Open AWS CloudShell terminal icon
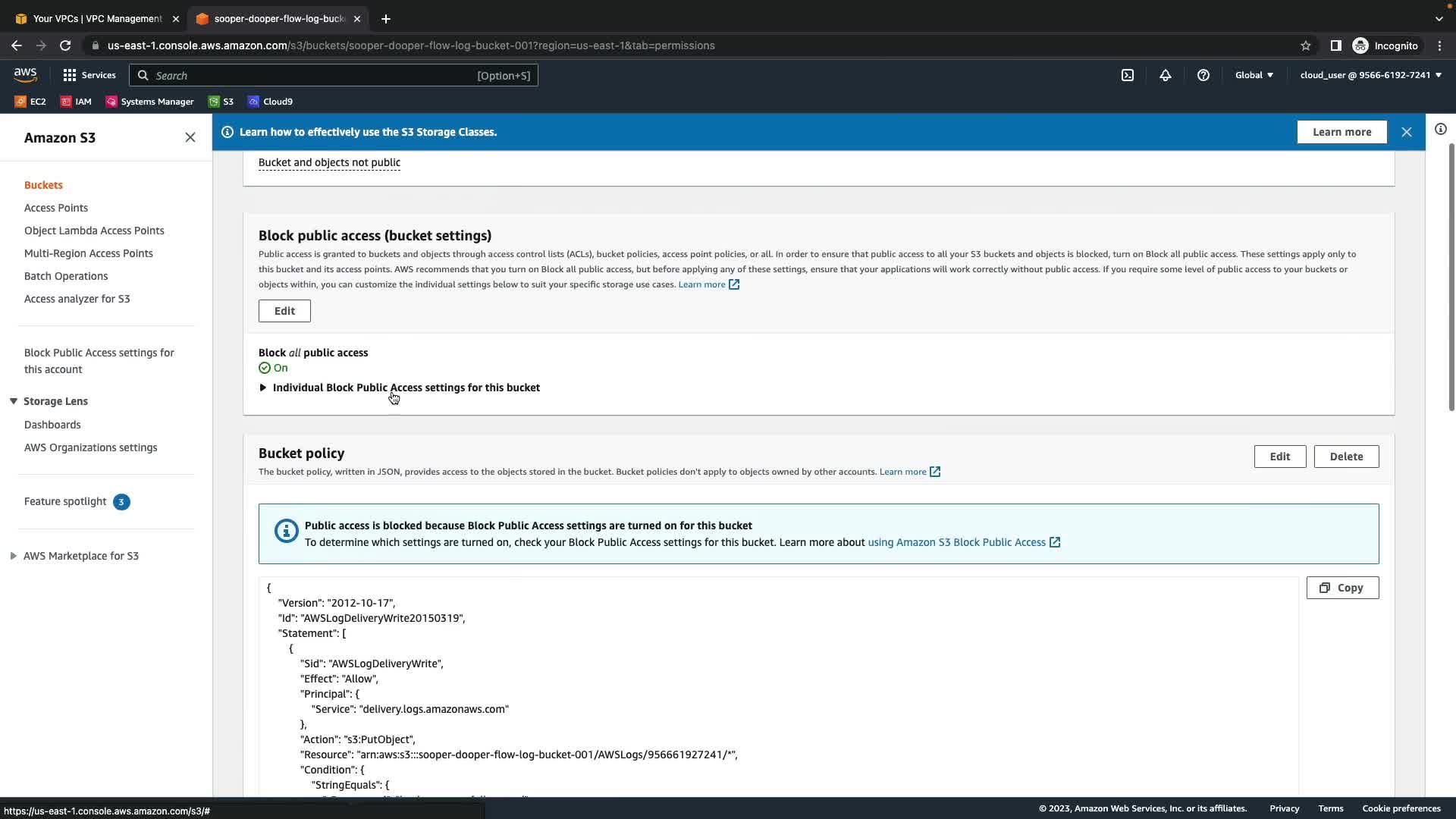The width and height of the screenshot is (1456, 819). 1128,75
